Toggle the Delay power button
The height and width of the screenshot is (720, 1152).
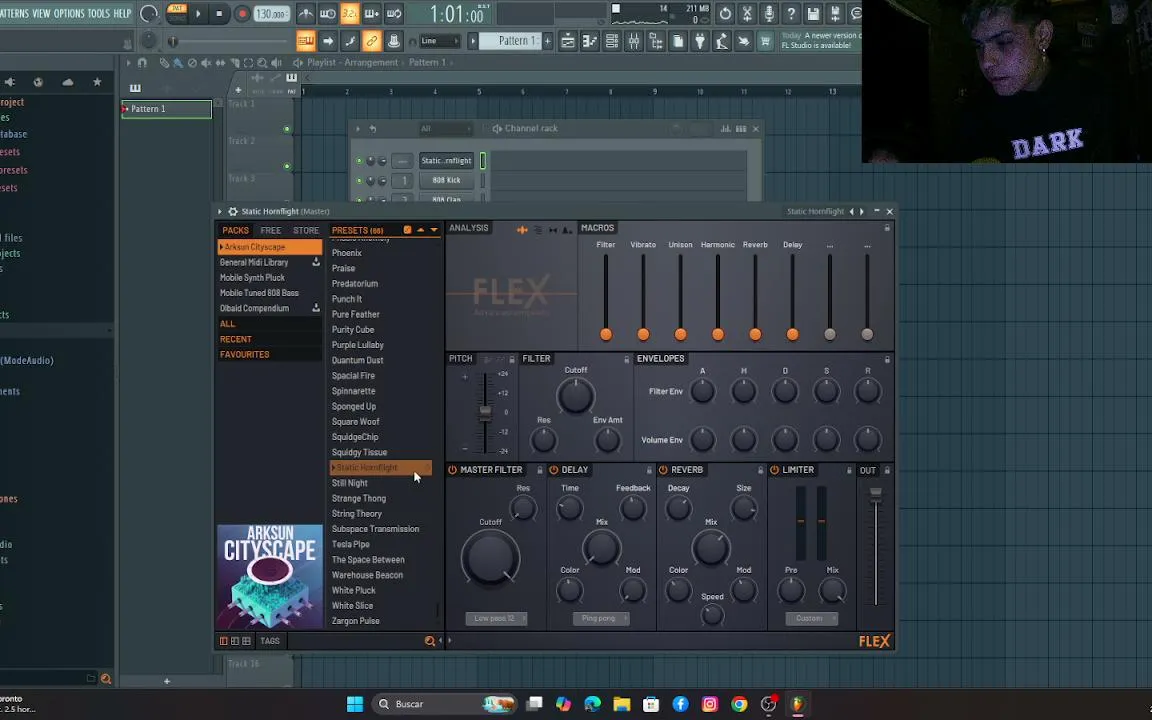tap(554, 470)
